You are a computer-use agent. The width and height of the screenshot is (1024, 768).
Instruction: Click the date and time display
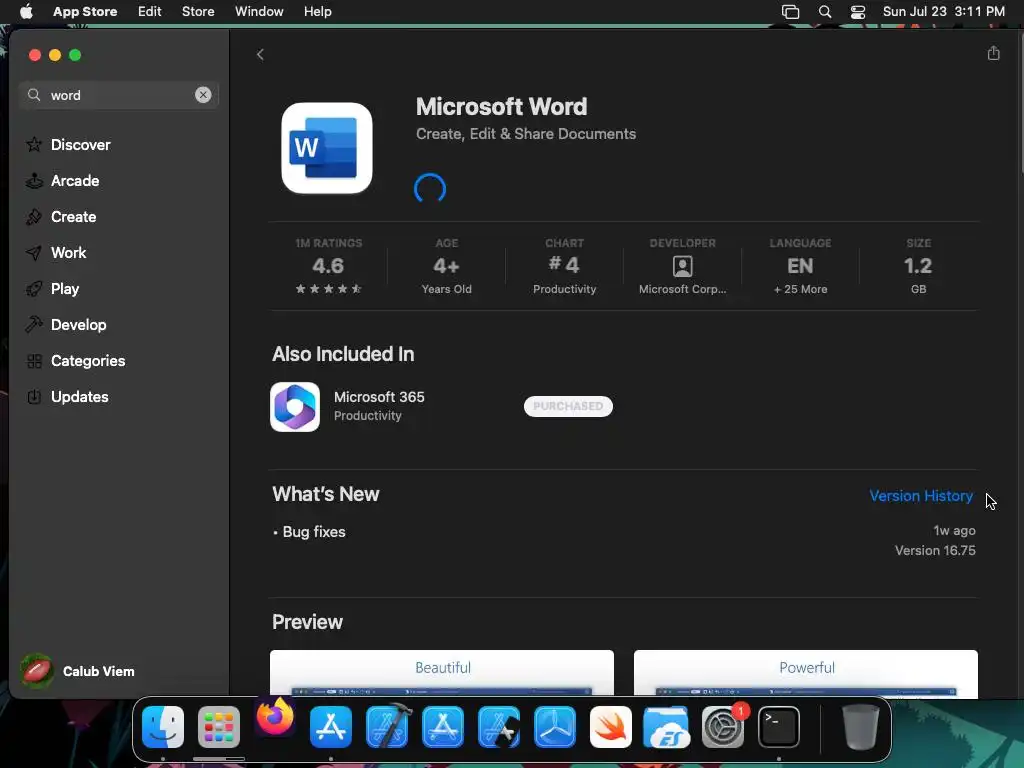pyautogui.click(x=944, y=12)
